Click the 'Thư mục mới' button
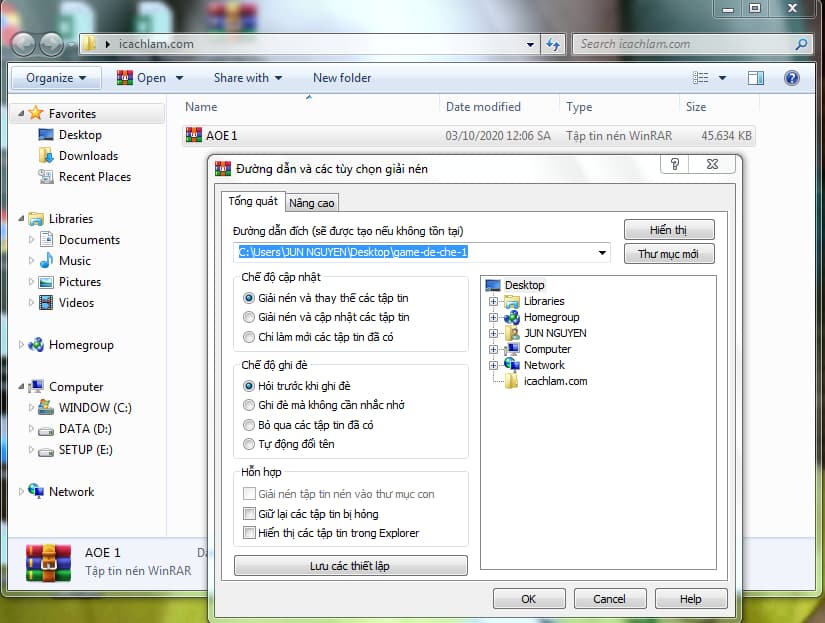Screen dimensions: 825x623 click(669, 254)
